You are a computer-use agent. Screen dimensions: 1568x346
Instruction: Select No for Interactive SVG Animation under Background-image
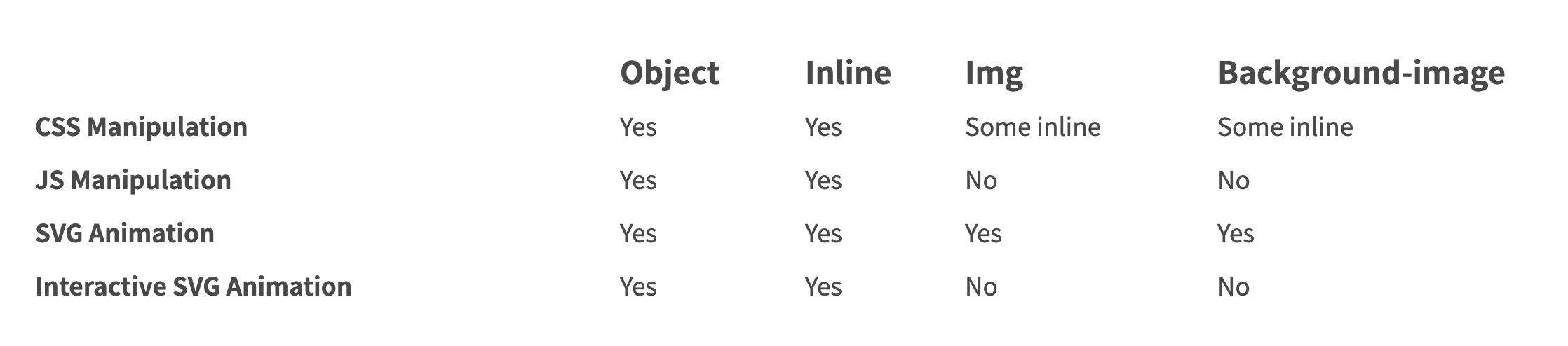[x=1233, y=287]
